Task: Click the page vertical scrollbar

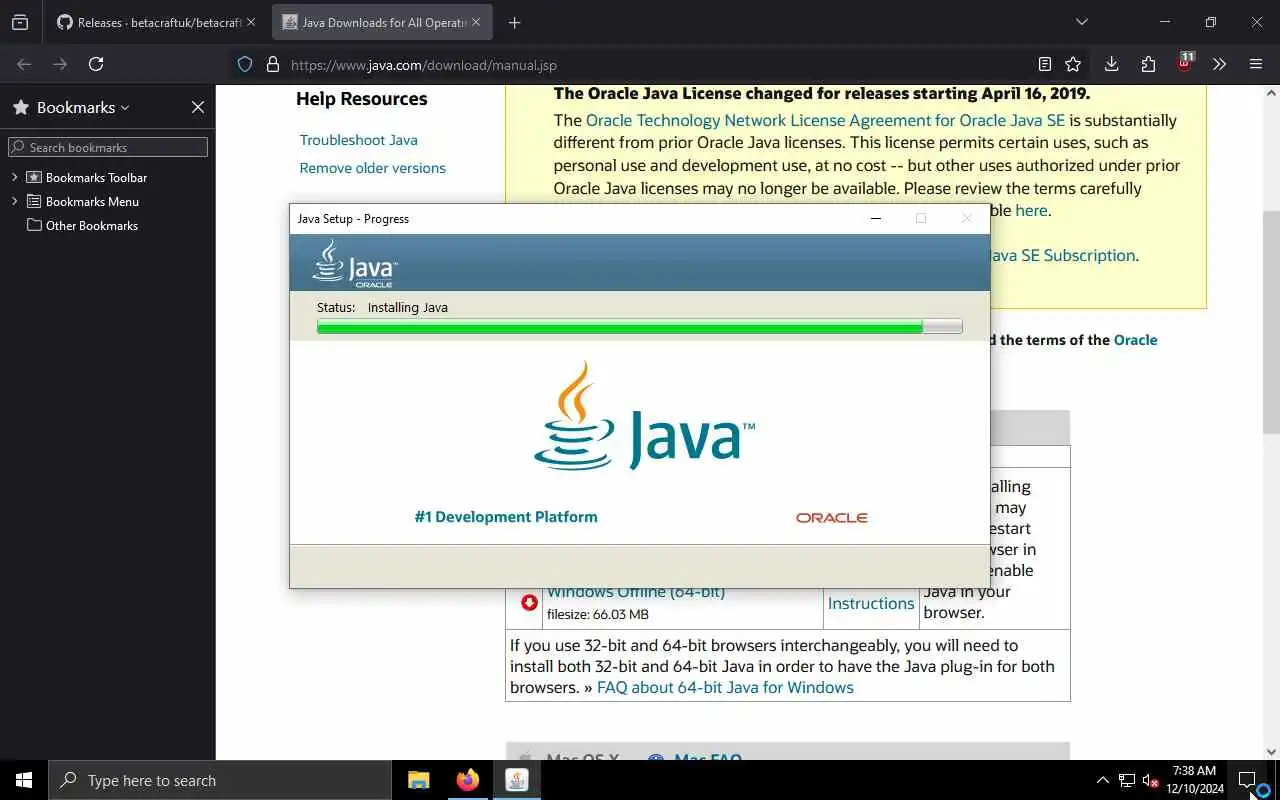Action: coord(1271,320)
